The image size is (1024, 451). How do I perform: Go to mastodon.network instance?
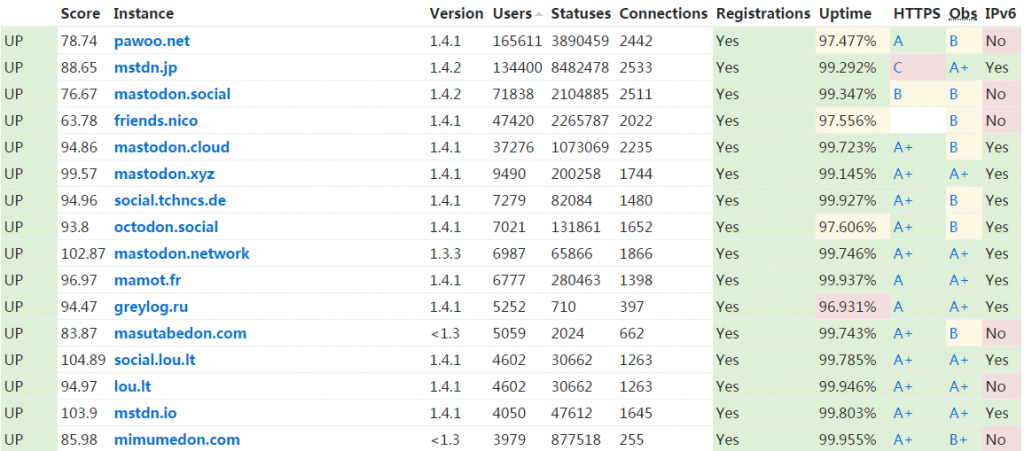tap(182, 254)
